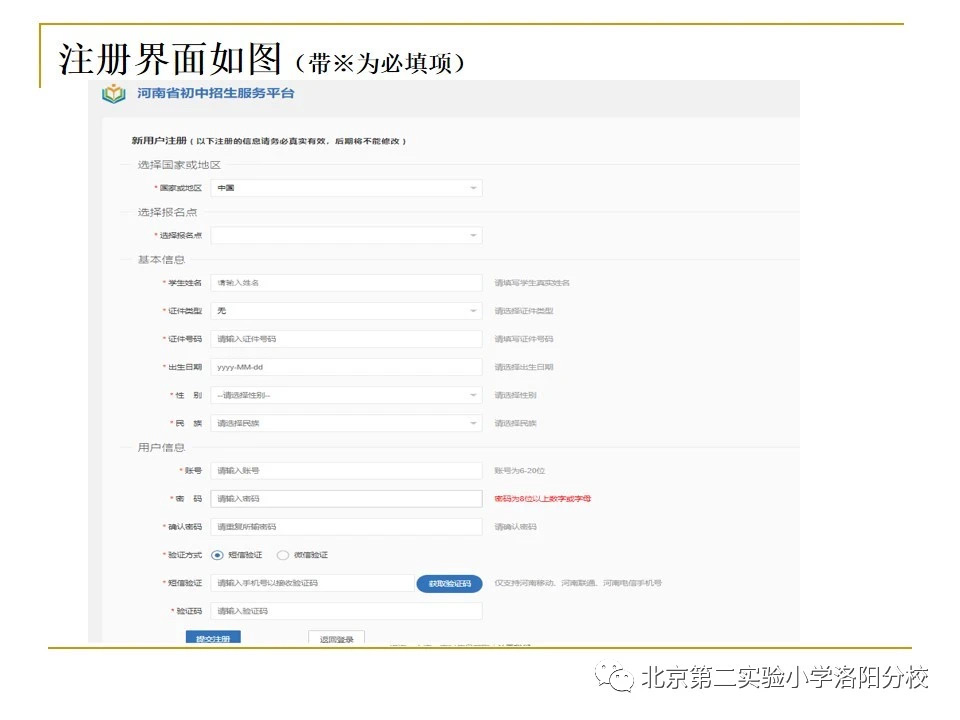Click the 证件号码 input field

click(345, 338)
